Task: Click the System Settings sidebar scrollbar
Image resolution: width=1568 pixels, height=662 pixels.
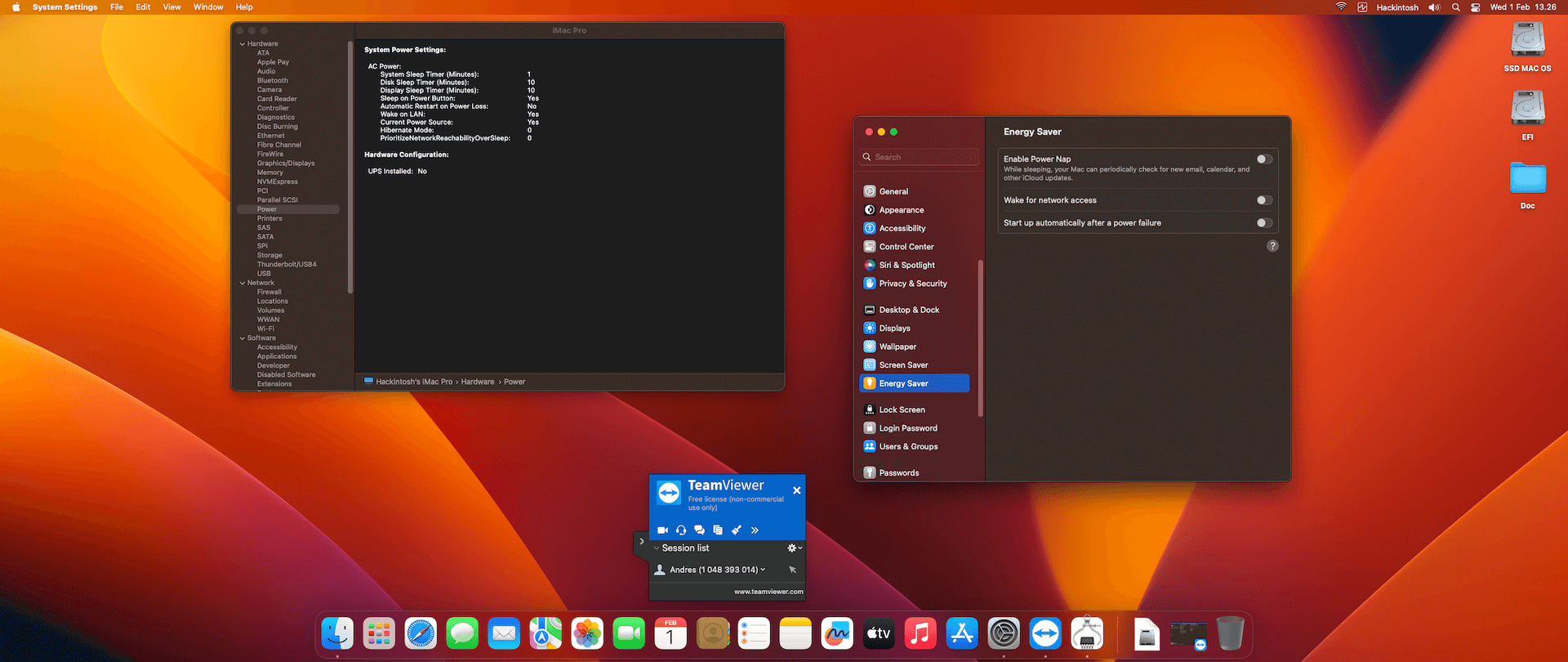Action: pos(980,338)
